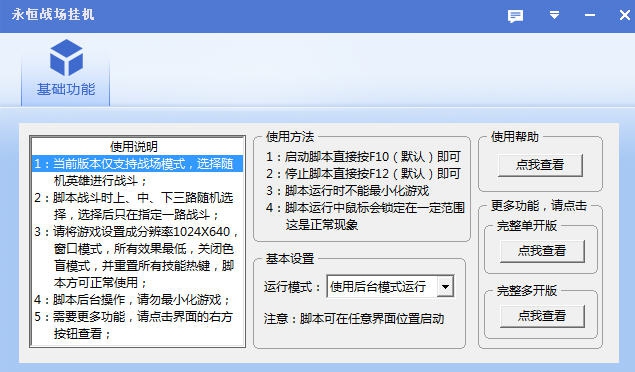635x372 pixels.
Task: Close the 永恒战场挂机 window
Action: [x=625, y=15]
